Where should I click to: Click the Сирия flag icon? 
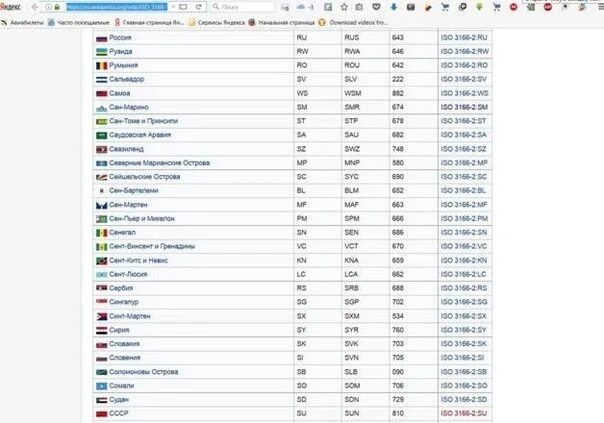coord(101,331)
